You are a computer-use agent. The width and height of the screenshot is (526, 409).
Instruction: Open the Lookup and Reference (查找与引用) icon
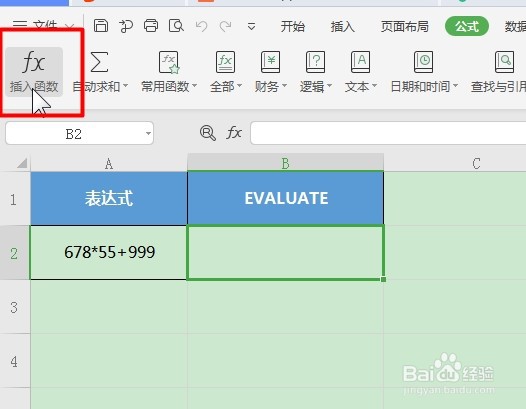(504, 62)
